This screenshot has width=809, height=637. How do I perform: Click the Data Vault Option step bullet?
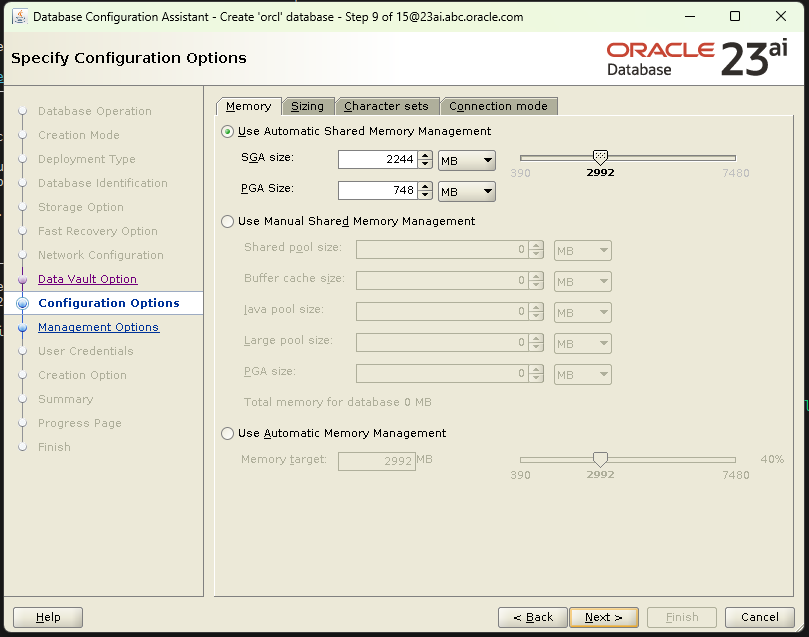click(x=22, y=280)
